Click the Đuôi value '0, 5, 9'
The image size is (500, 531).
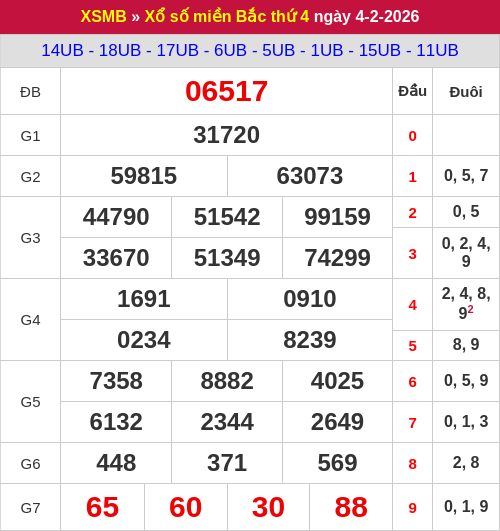pyautogui.click(x=466, y=381)
